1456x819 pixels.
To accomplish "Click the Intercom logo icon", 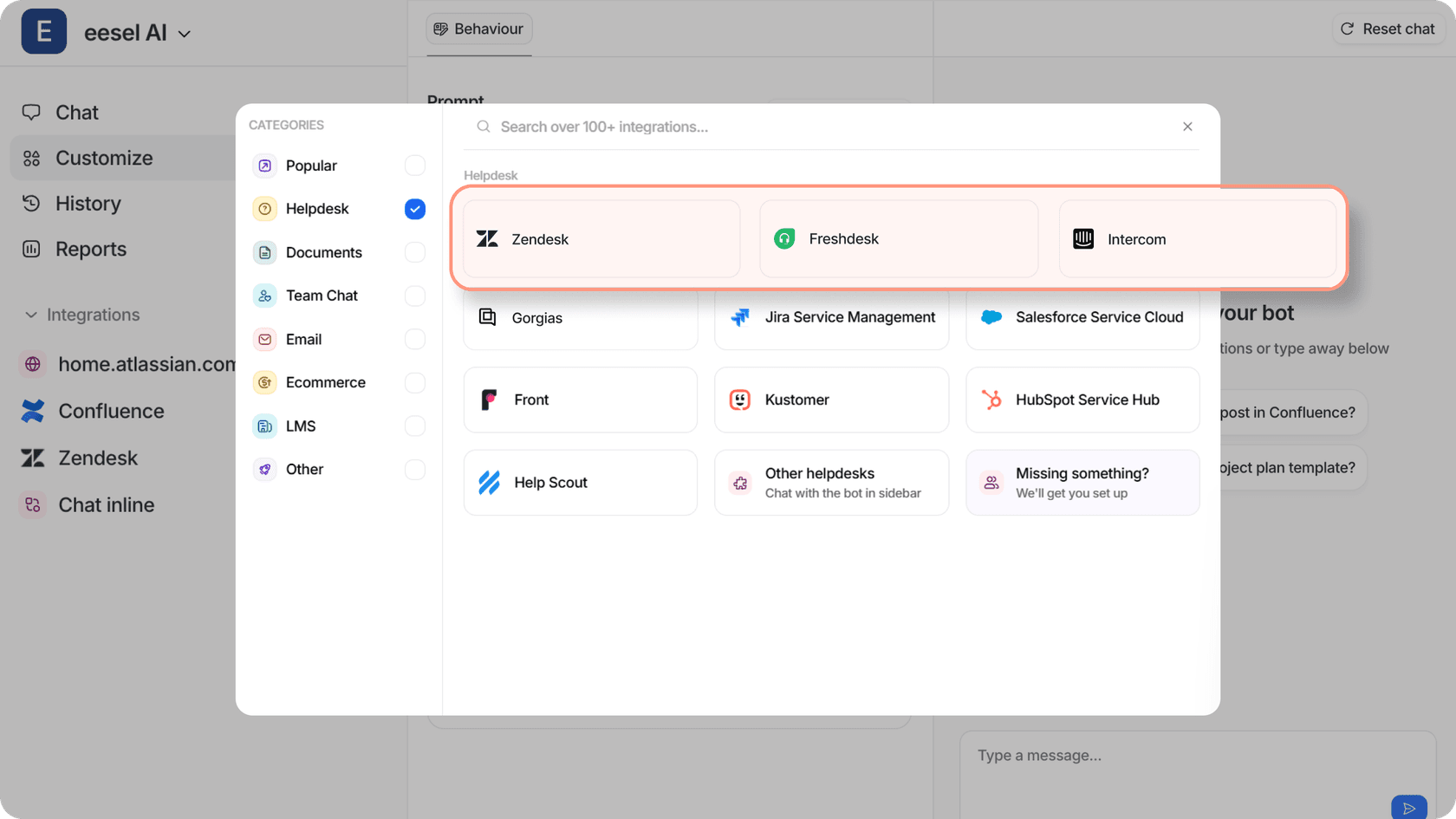I will [x=1083, y=239].
